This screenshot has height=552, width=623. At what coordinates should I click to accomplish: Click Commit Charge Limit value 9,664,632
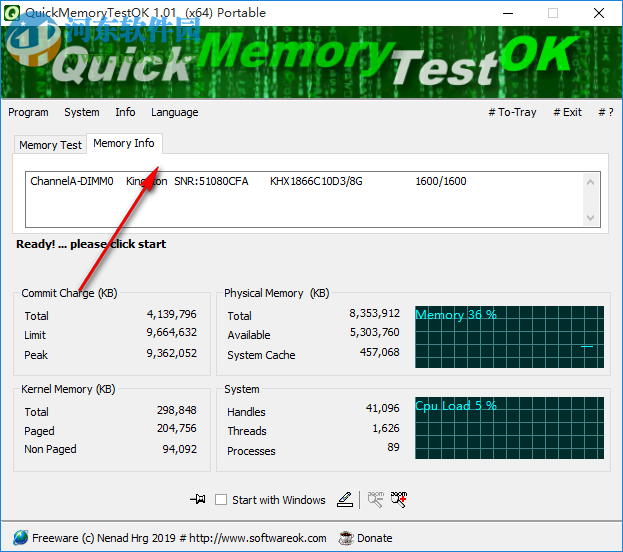pos(172,332)
